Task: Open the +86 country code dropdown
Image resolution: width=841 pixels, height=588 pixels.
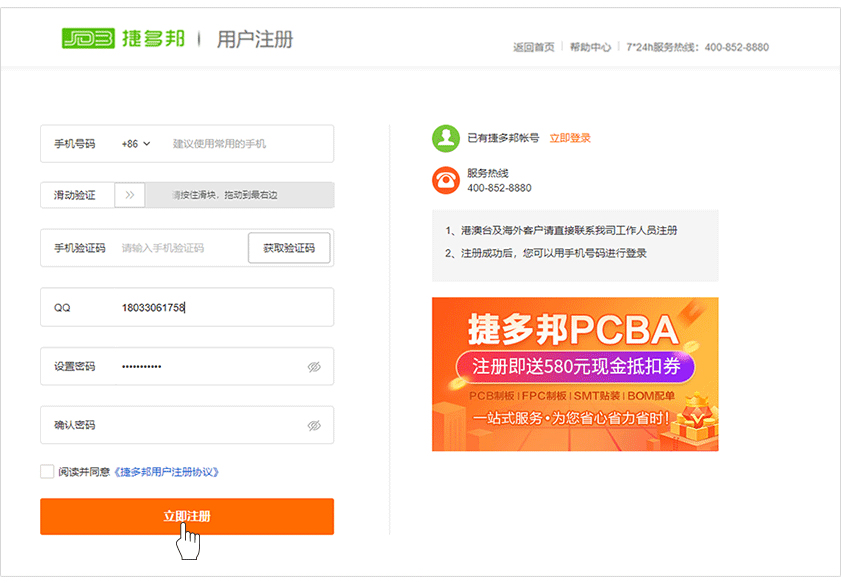Action: (x=136, y=144)
